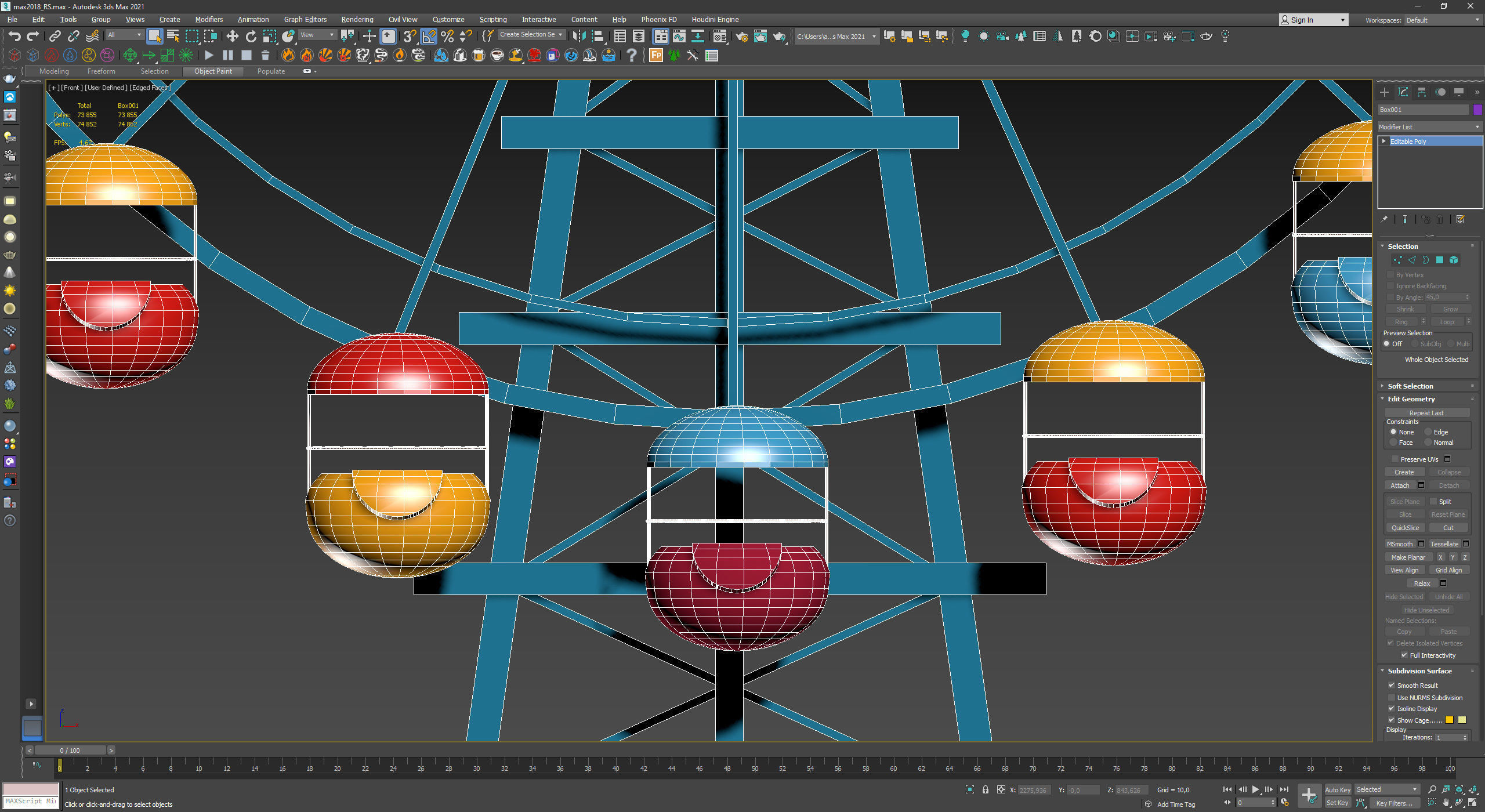Toggle Angle Snap icon
The width and height of the screenshot is (1485, 812).
[x=429, y=37]
